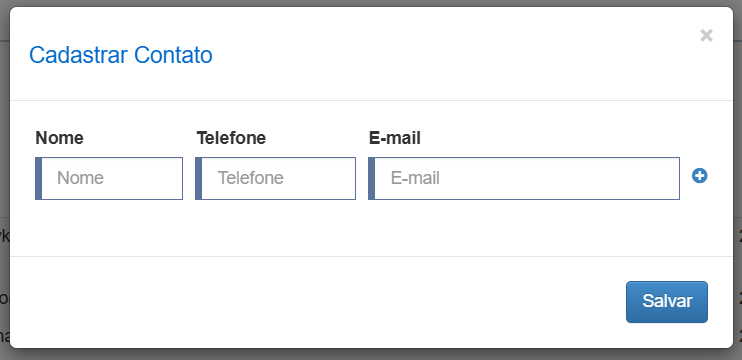Click blue accent bar of Nome field
This screenshot has width=742, height=360.
tap(38, 178)
